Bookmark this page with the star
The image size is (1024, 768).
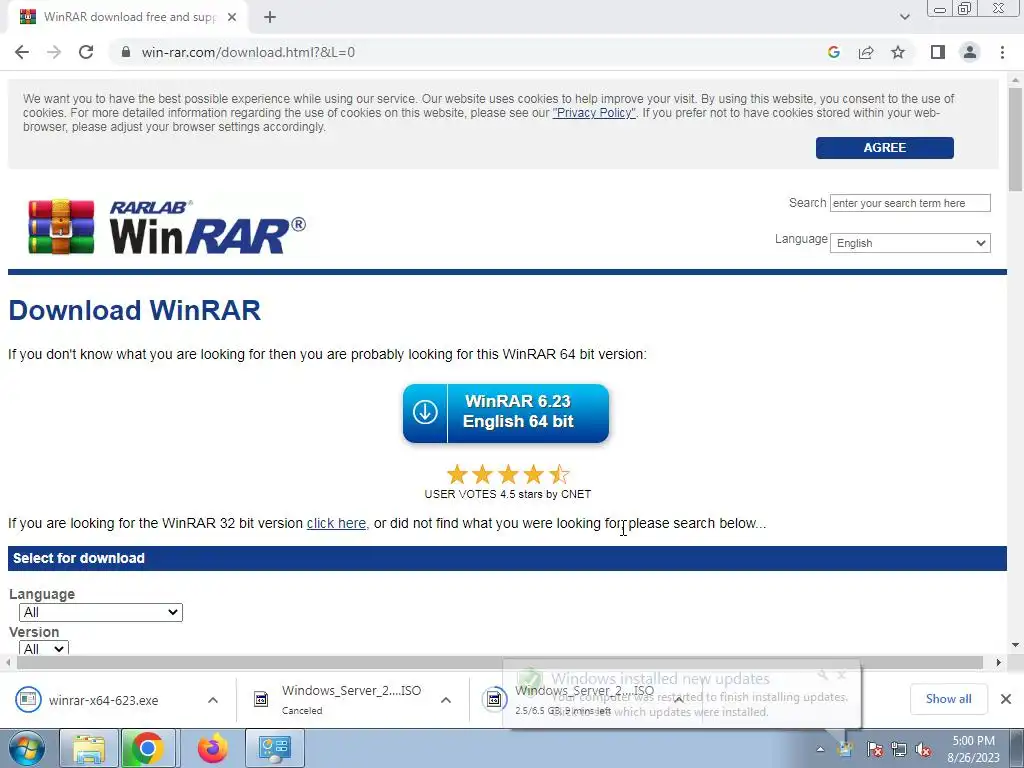click(898, 52)
